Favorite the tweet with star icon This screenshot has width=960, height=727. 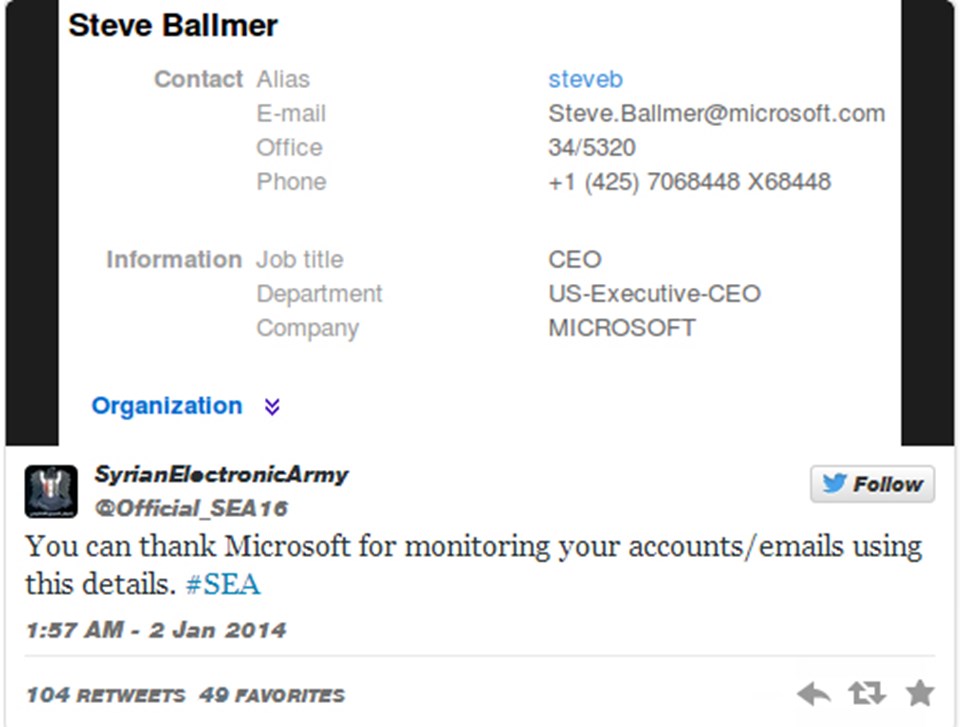coord(920,693)
